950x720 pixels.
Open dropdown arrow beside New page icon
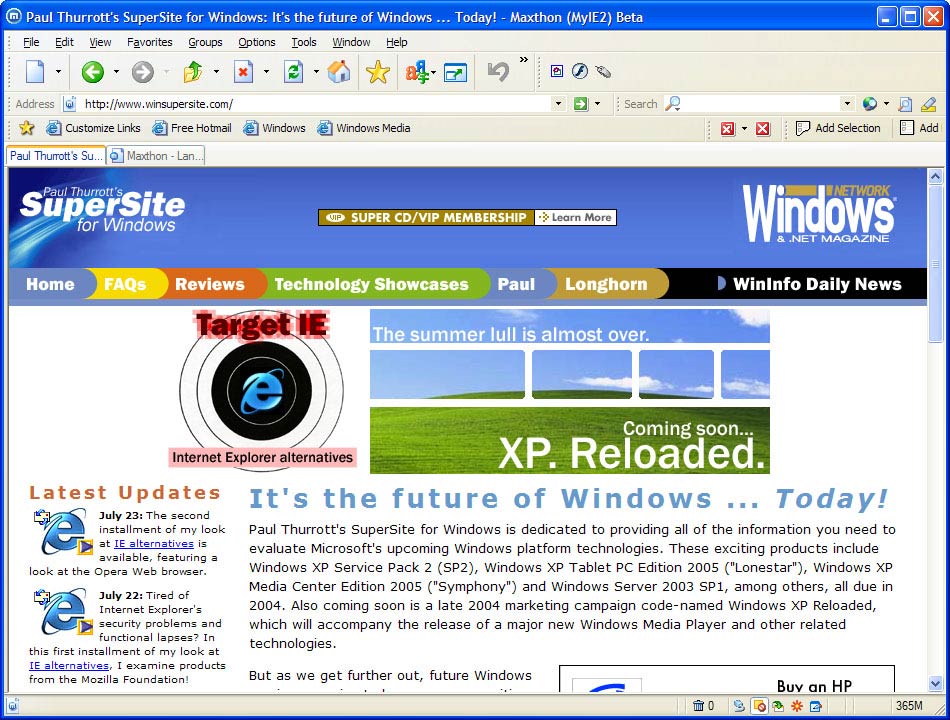(58, 72)
